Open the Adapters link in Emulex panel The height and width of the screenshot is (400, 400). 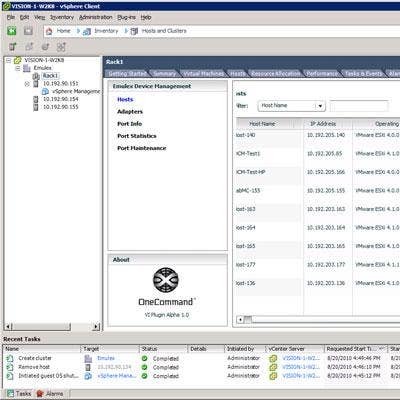tap(130, 112)
